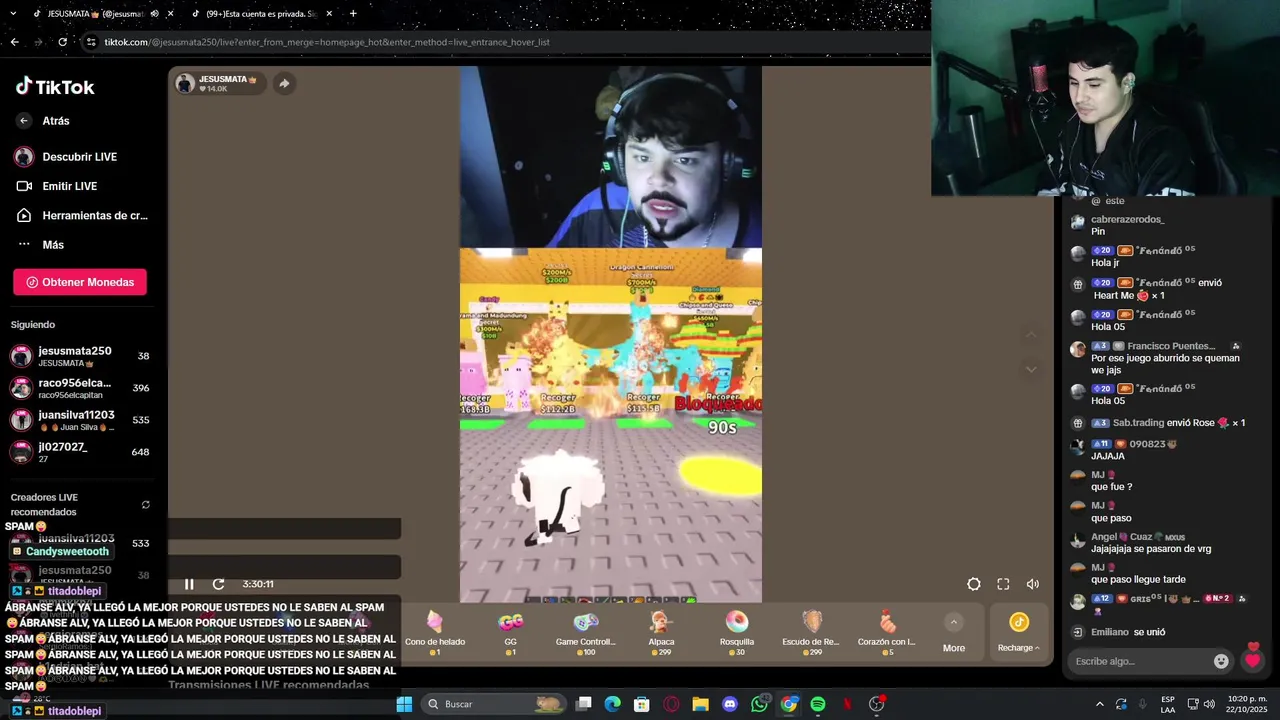Open Spotify from the taskbar

[x=818, y=704]
